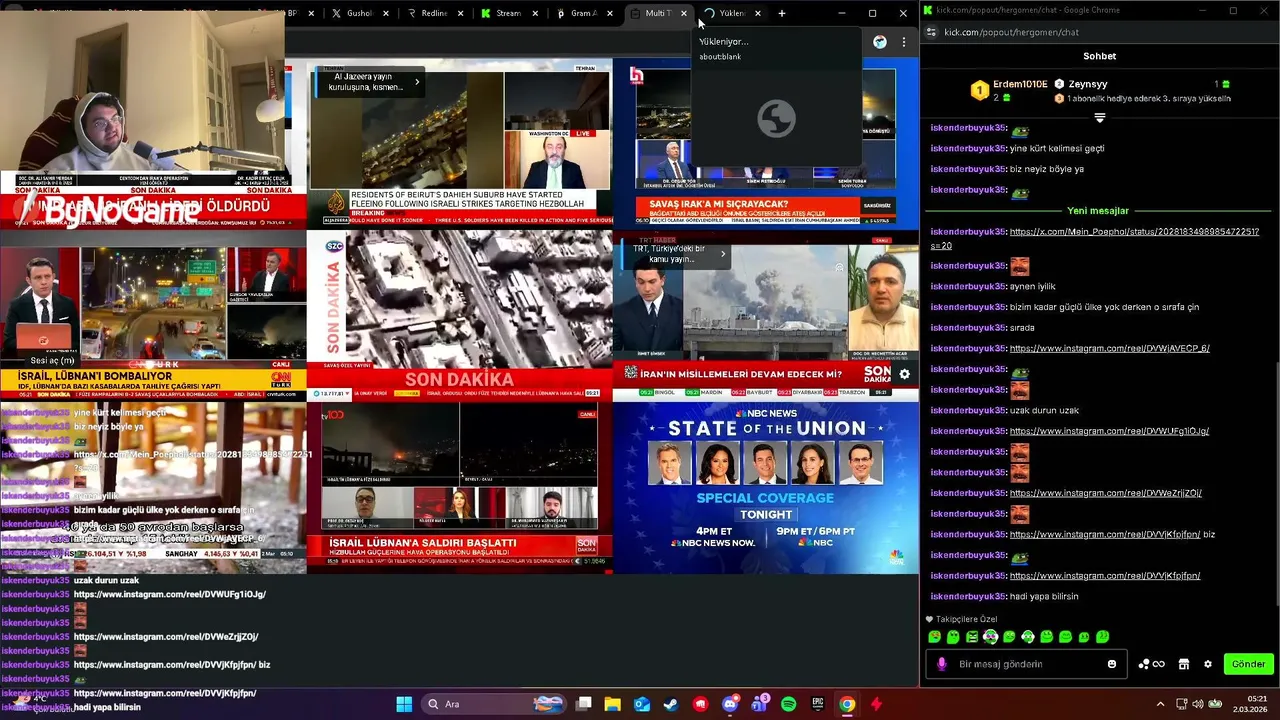Expand the TRT stream info chevron
The width and height of the screenshot is (1280, 720).
pyautogui.click(x=723, y=254)
